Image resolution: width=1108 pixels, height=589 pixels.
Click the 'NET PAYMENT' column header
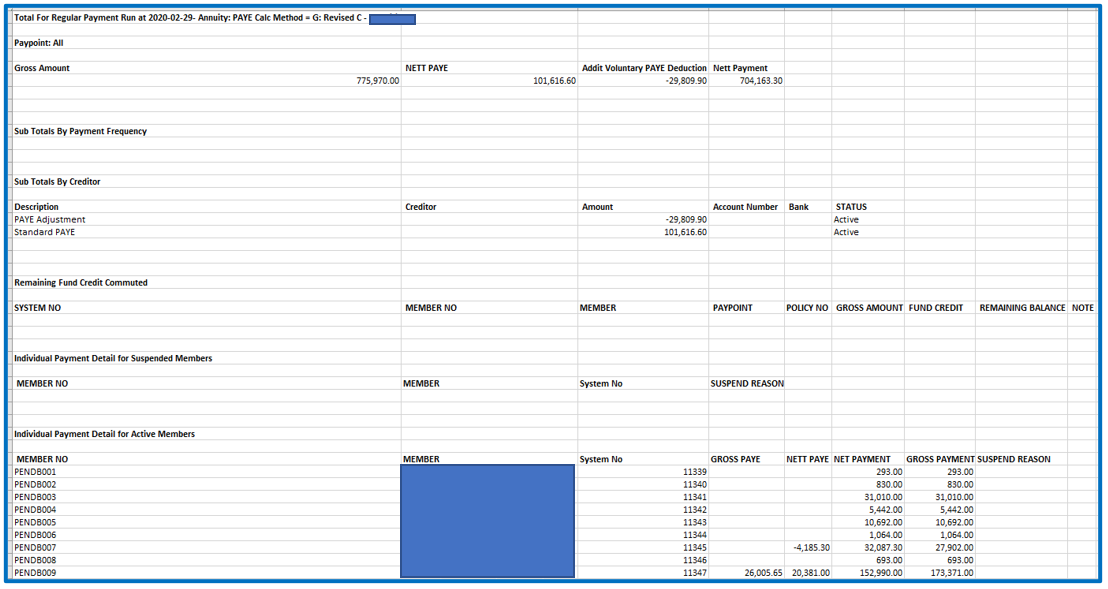click(862, 459)
